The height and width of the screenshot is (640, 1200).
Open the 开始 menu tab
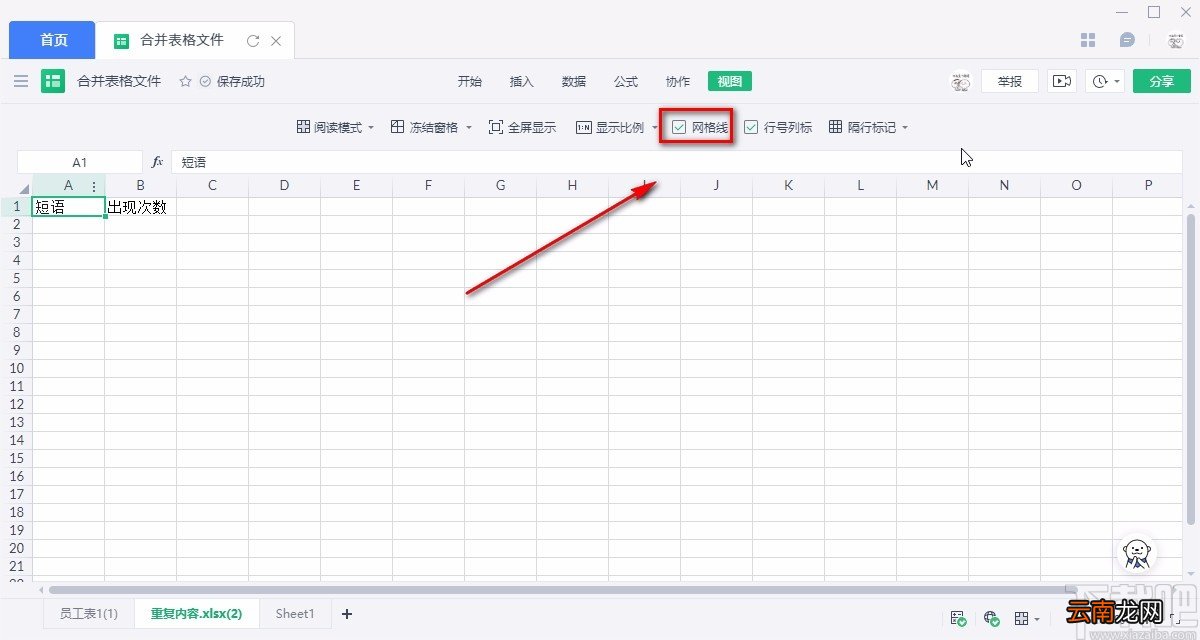pos(469,82)
